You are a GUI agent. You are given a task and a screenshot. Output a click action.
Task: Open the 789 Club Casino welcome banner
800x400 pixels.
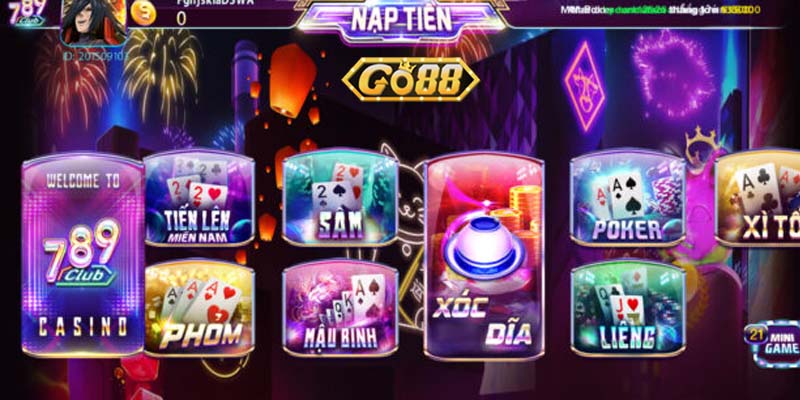(x=82, y=254)
